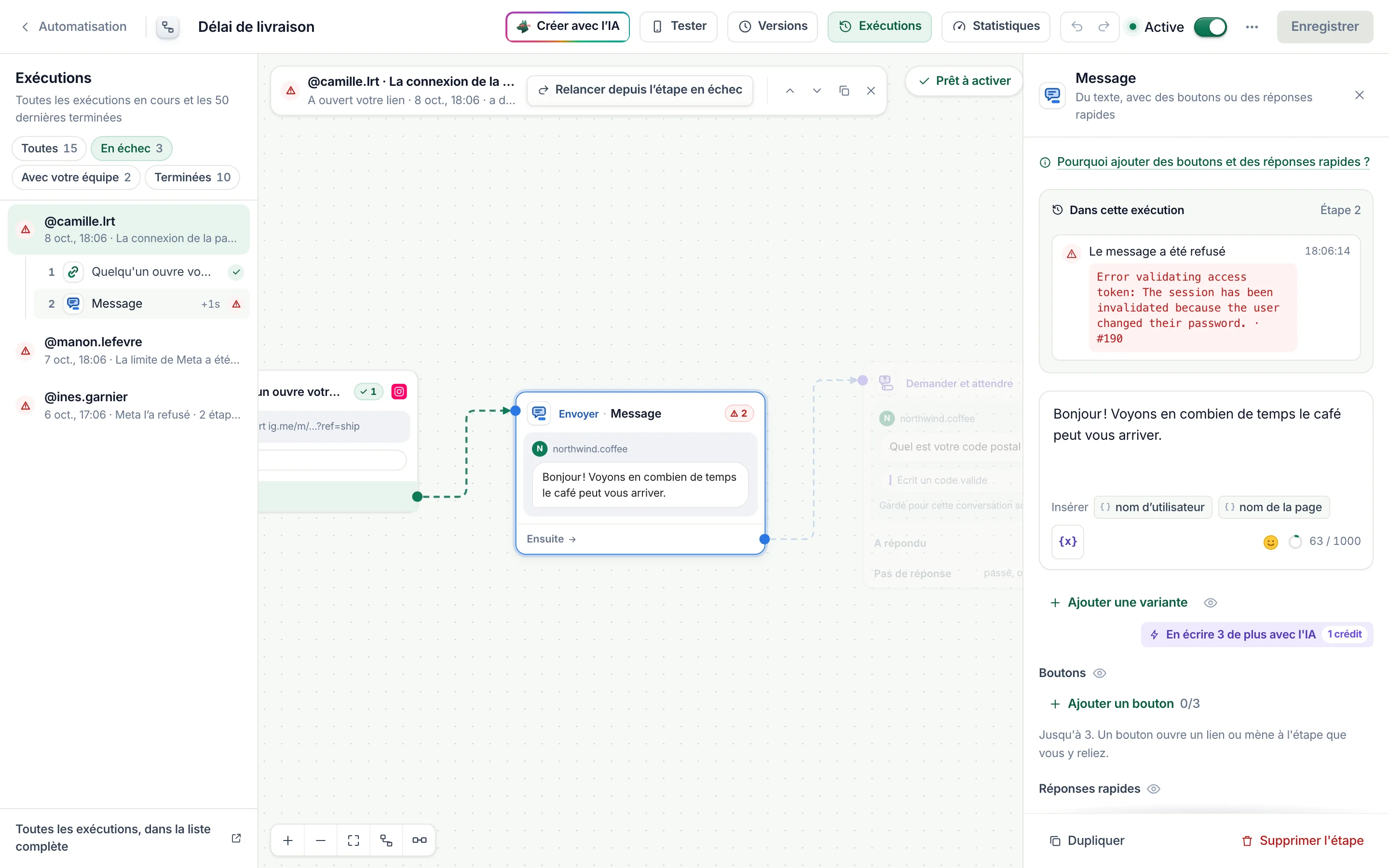
Task: Select step 2 Message in the execution tree
Action: [x=141, y=304]
